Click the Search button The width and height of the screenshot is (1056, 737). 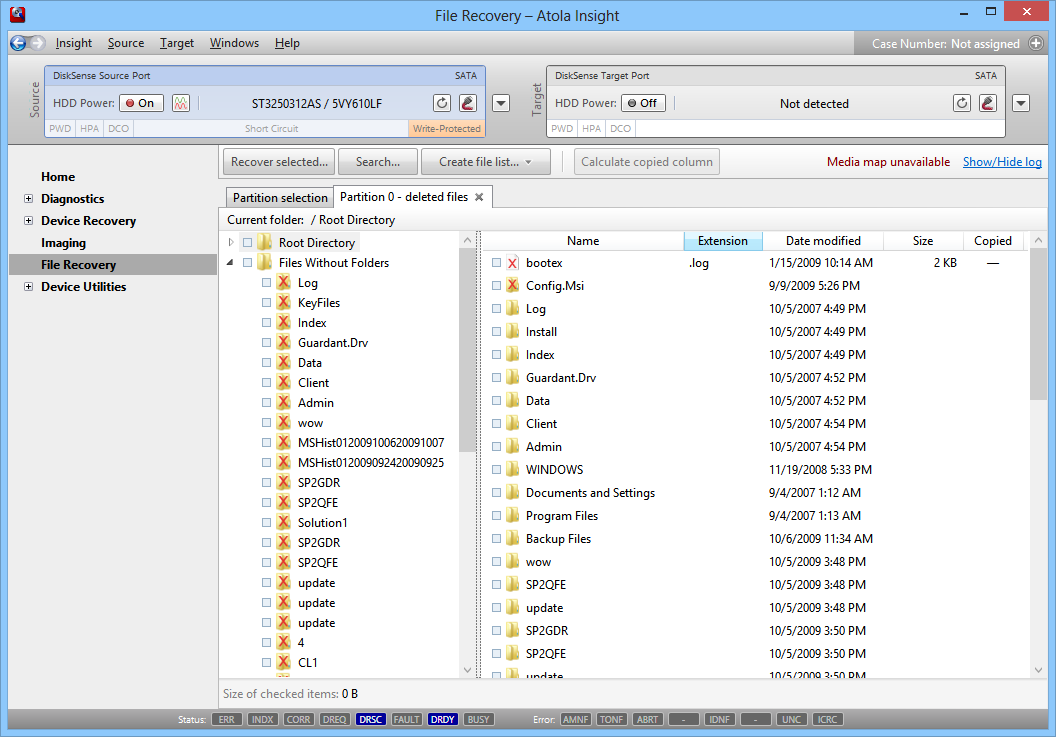click(x=377, y=162)
